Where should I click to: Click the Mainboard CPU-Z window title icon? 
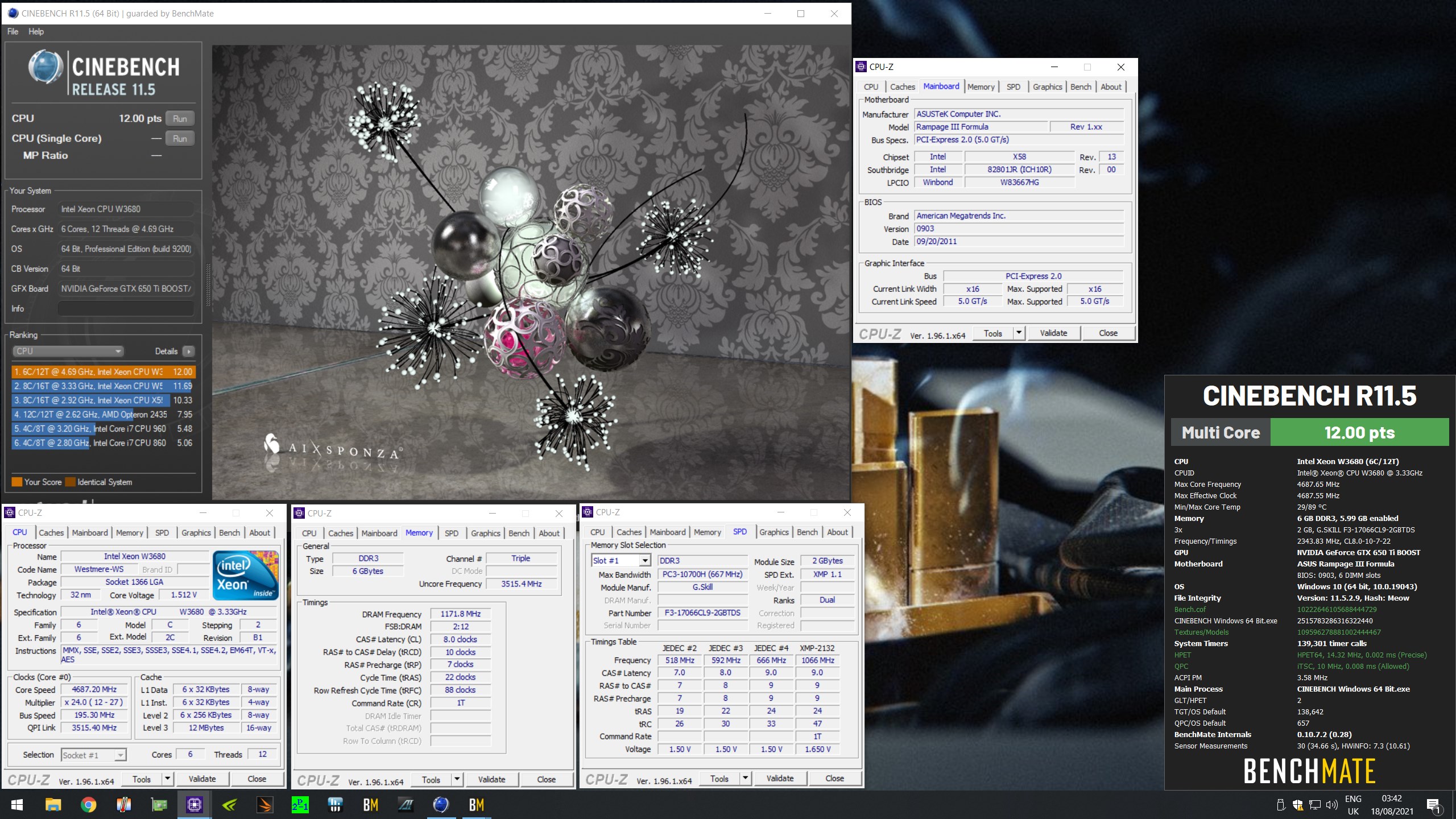click(x=862, y=67)
